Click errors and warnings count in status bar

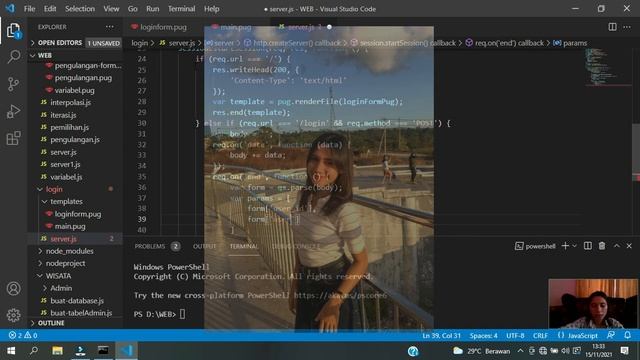[23, 335]
